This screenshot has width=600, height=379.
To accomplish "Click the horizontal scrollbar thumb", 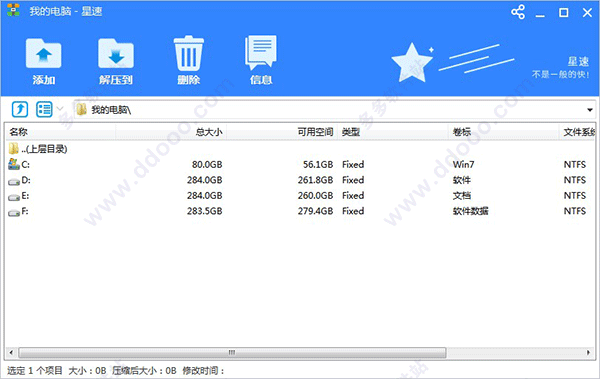I will 232,352.
